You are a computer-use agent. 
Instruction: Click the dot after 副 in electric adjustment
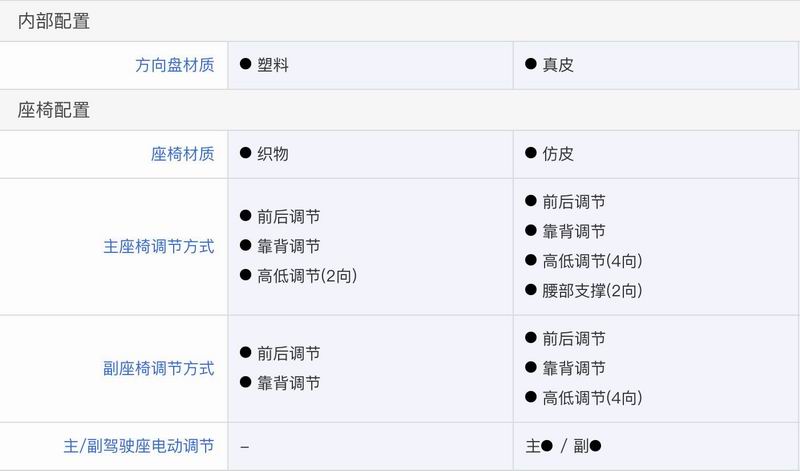[x=595, y=446]
